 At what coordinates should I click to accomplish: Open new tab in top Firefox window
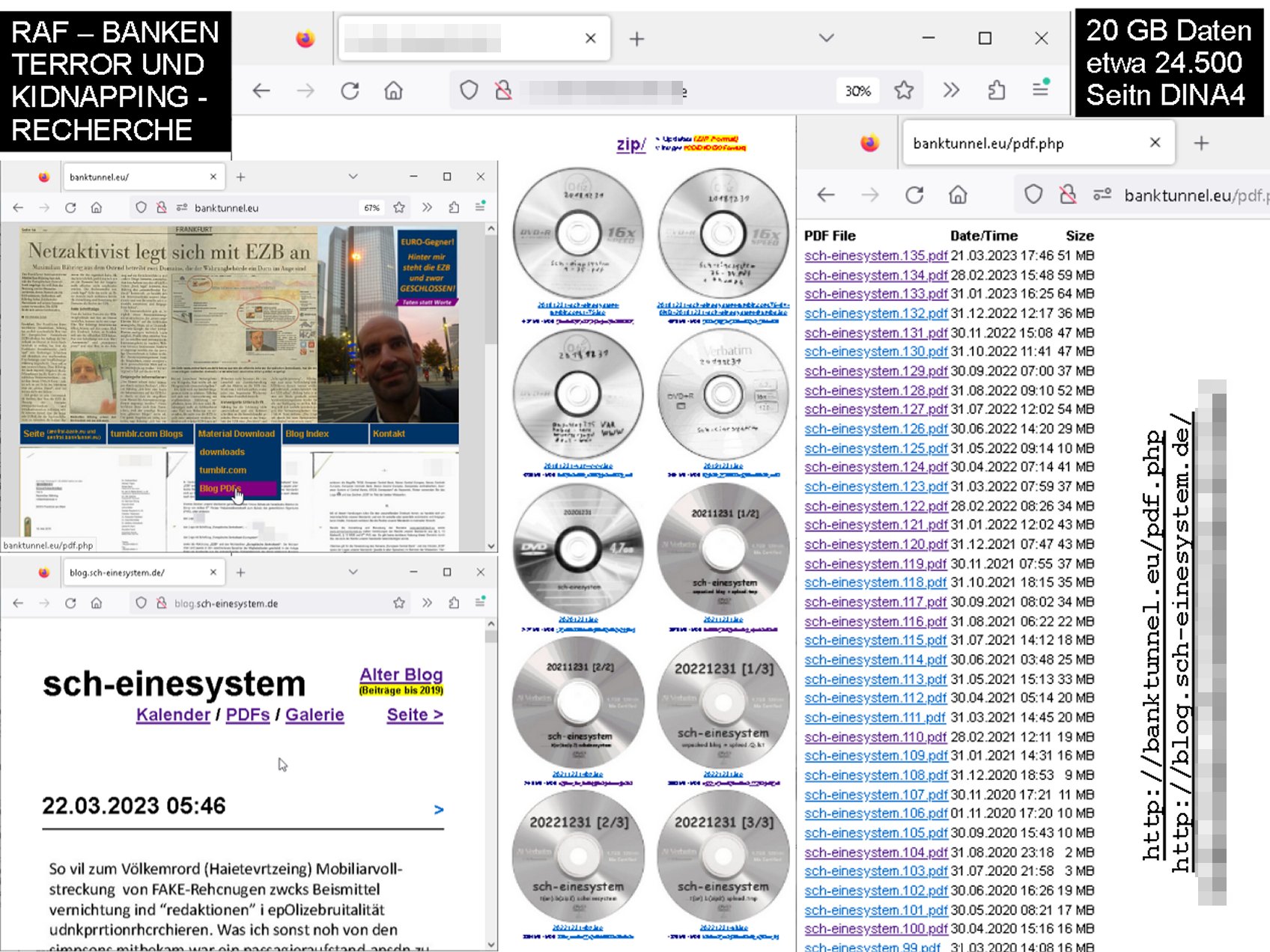[636, 39]
